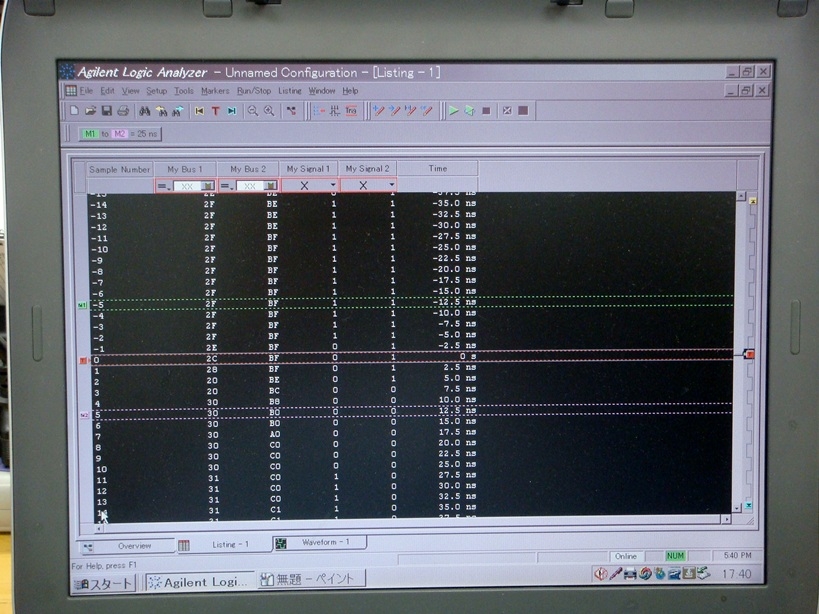Click the My Bus 2 number base button
The image size is (819, 614).
270,186
